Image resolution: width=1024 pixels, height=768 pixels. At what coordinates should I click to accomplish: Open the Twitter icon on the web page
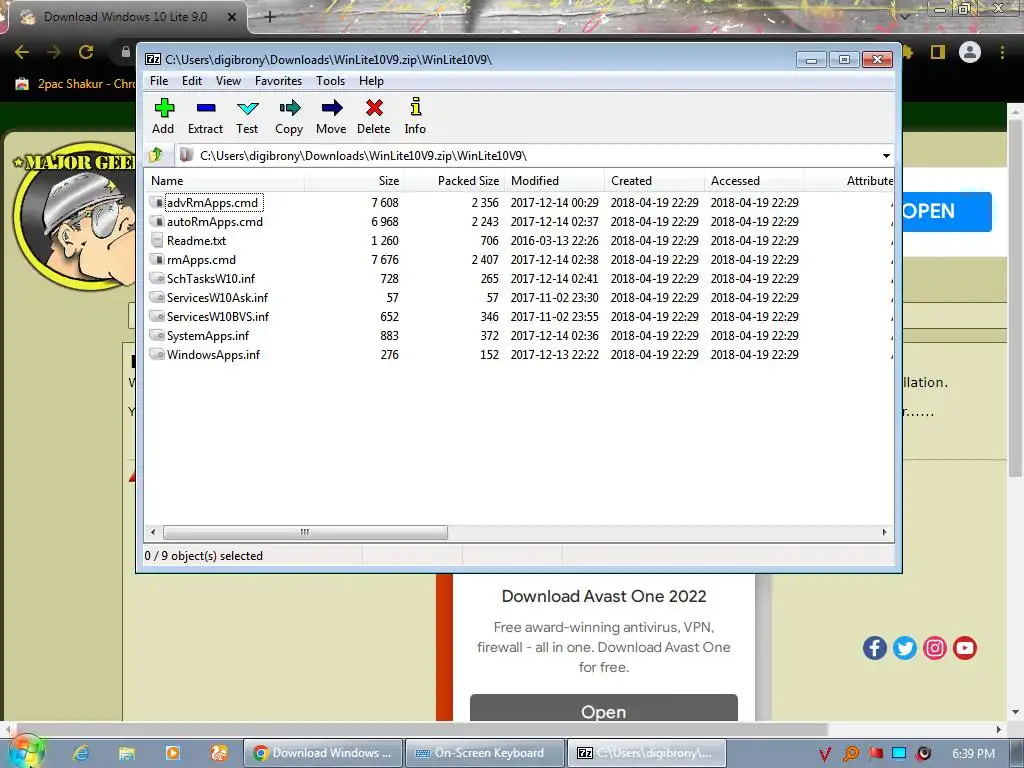click(904, 648)
